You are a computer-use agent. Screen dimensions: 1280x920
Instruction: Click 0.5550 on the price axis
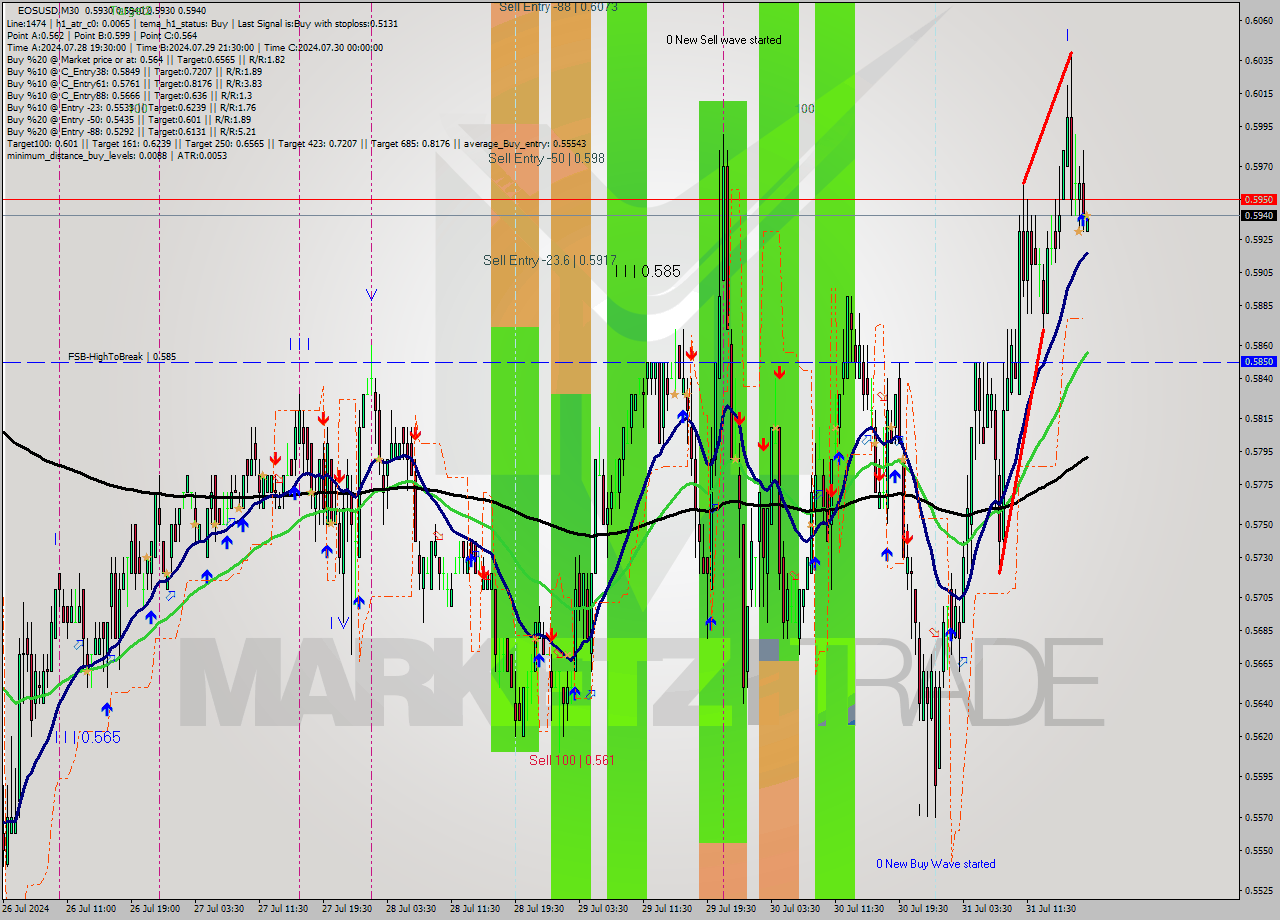click(1258, 850)
